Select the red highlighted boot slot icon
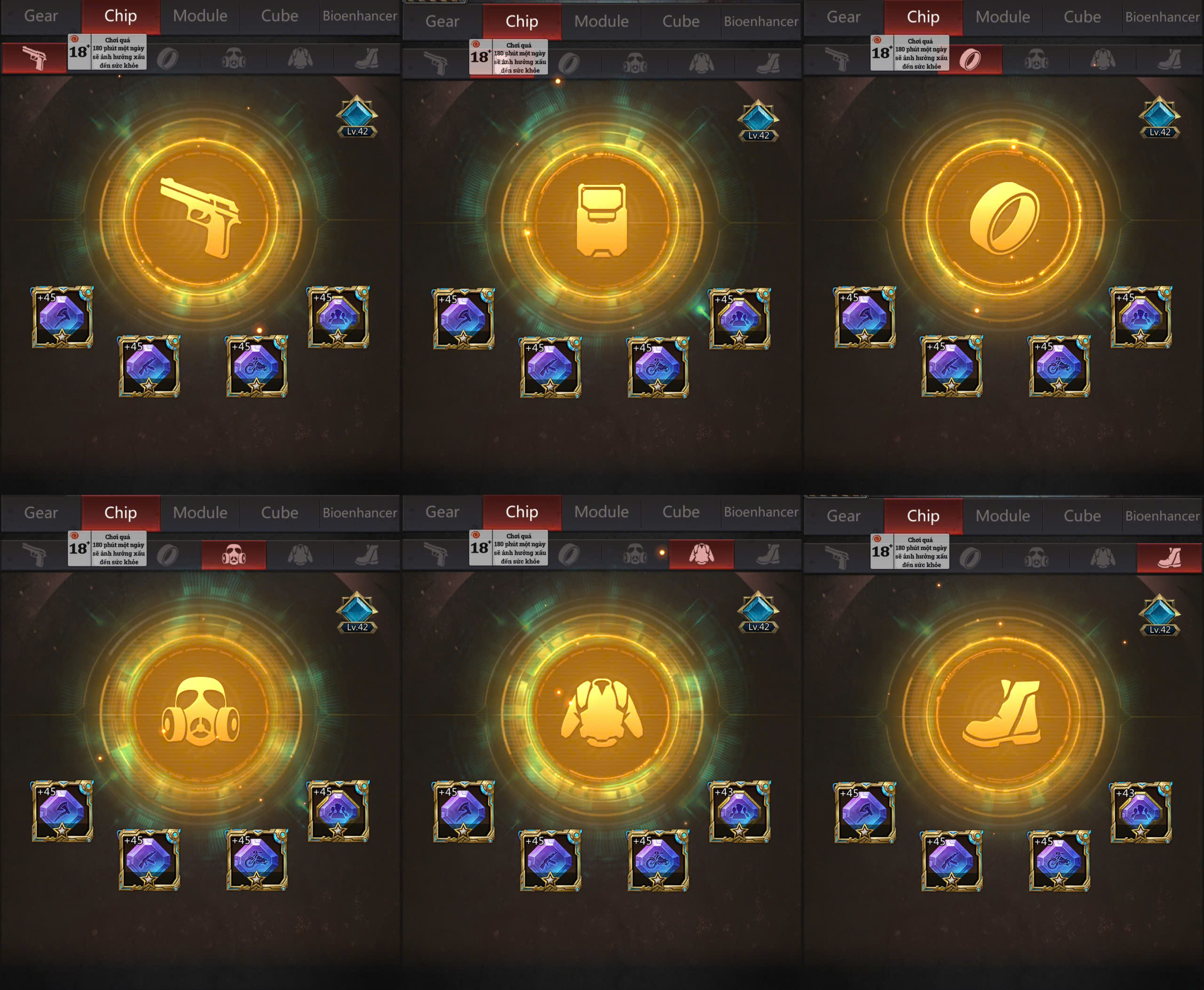 coord(1169,558)
